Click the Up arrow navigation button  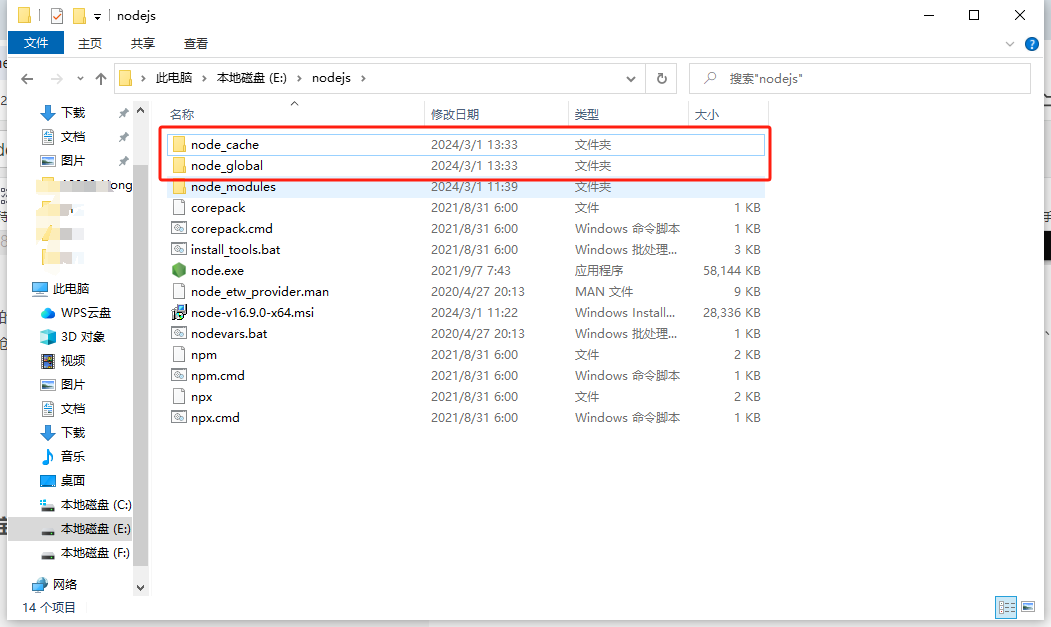coord(101,79)
